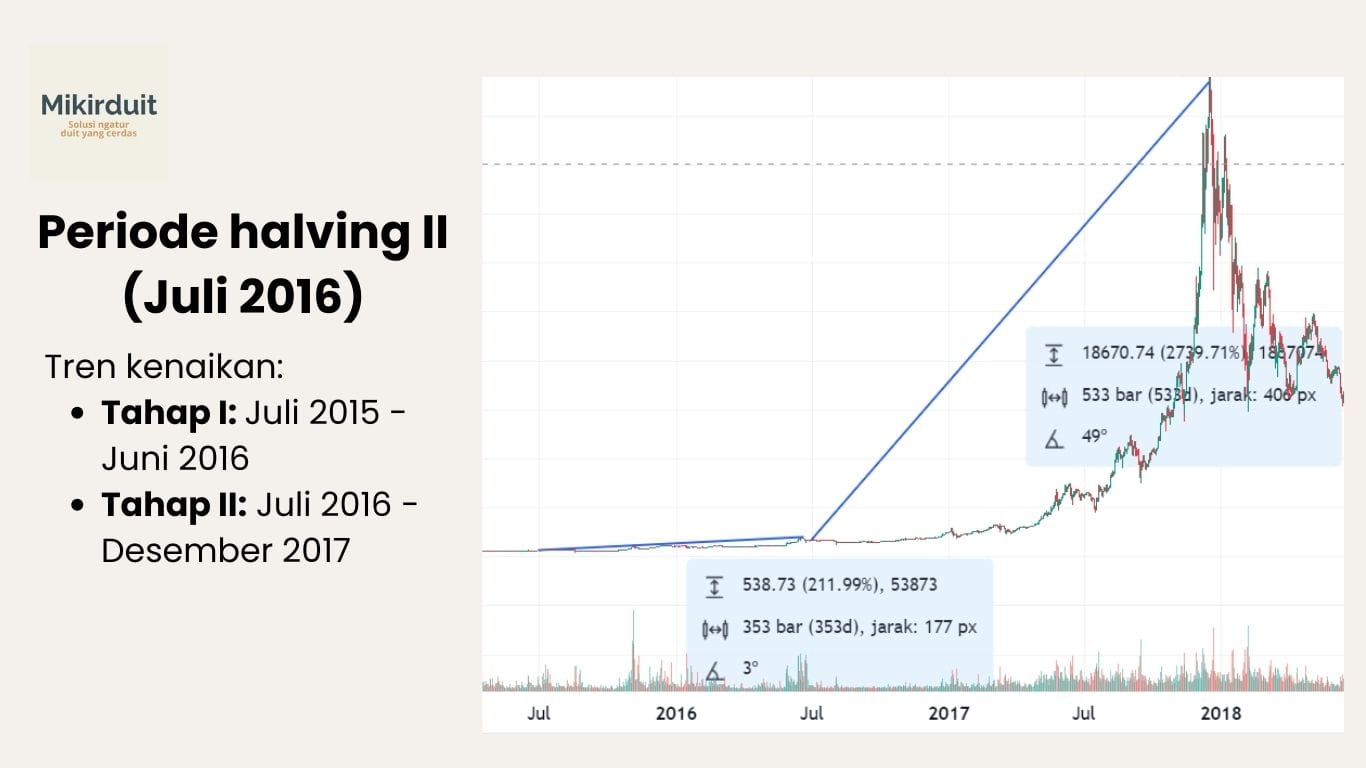Select the 'Periode halving II' heading
Image resolution: width=1366 pixels, height=768 pixels.
tap(243, 233)
